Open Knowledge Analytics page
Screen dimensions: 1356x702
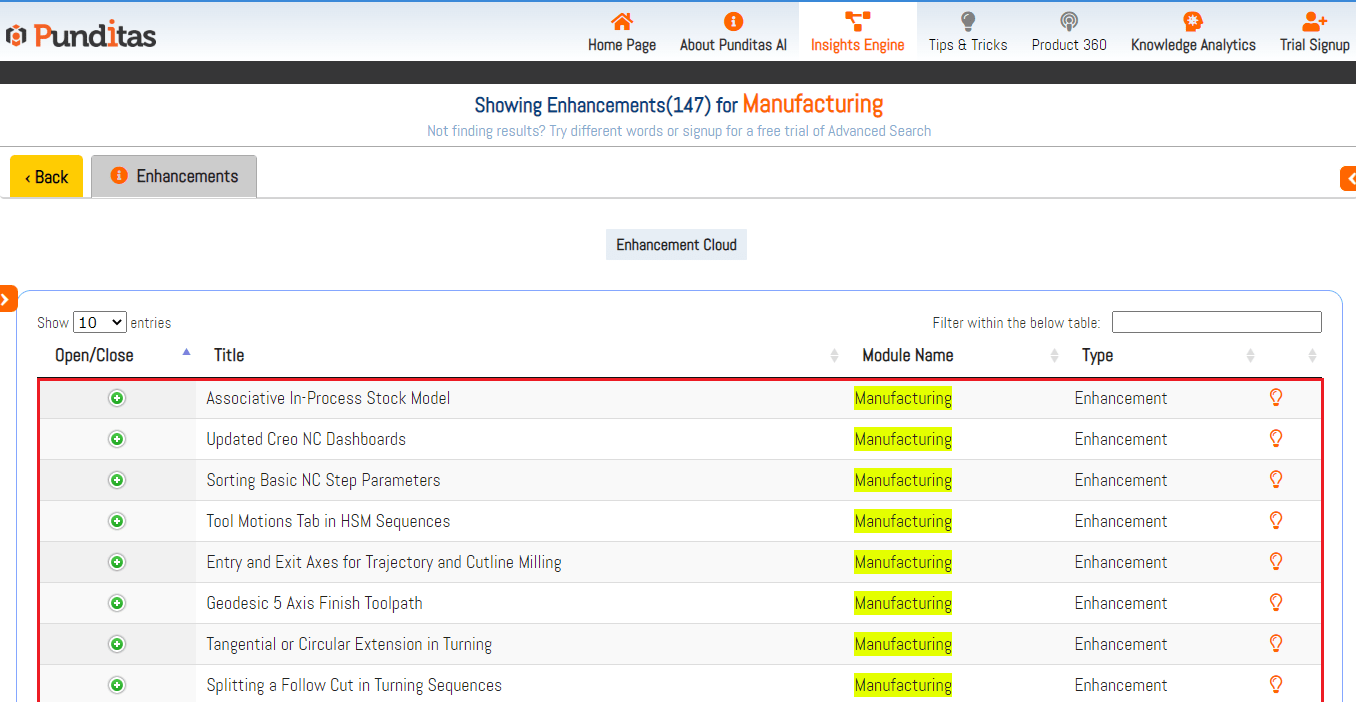1192,33
